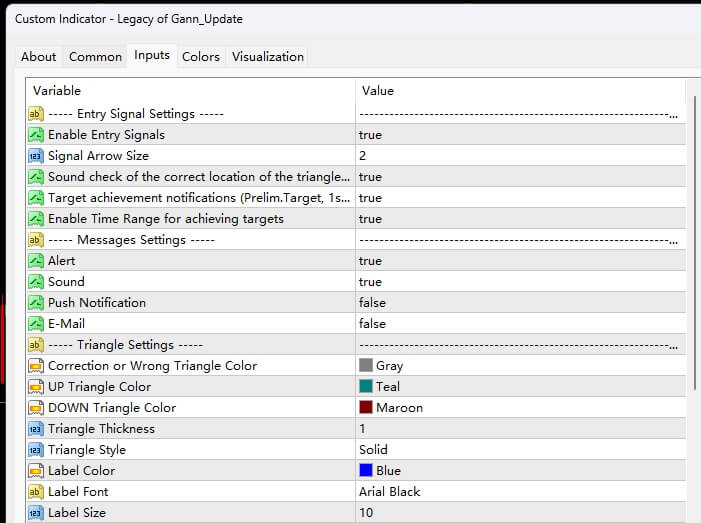
Task: Select the Triangle Settings separator row
Action: click(x=356, y=345)
